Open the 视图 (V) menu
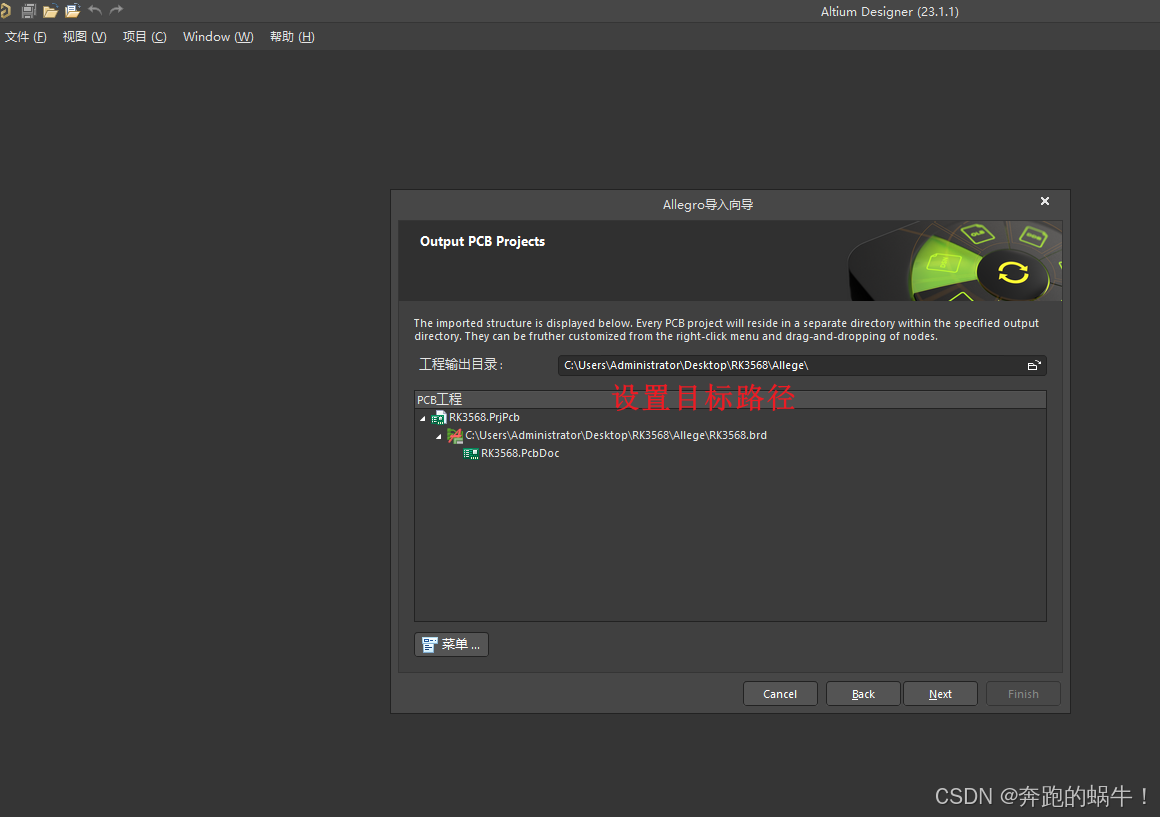 pos(84,37)
